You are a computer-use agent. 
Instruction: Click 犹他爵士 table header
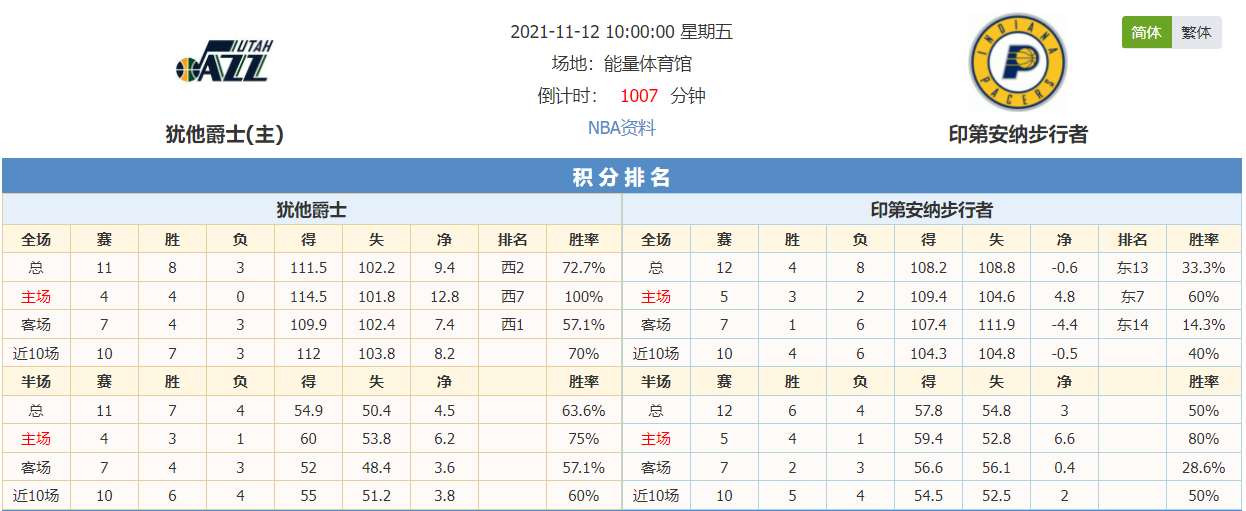[x=312, y=210]
